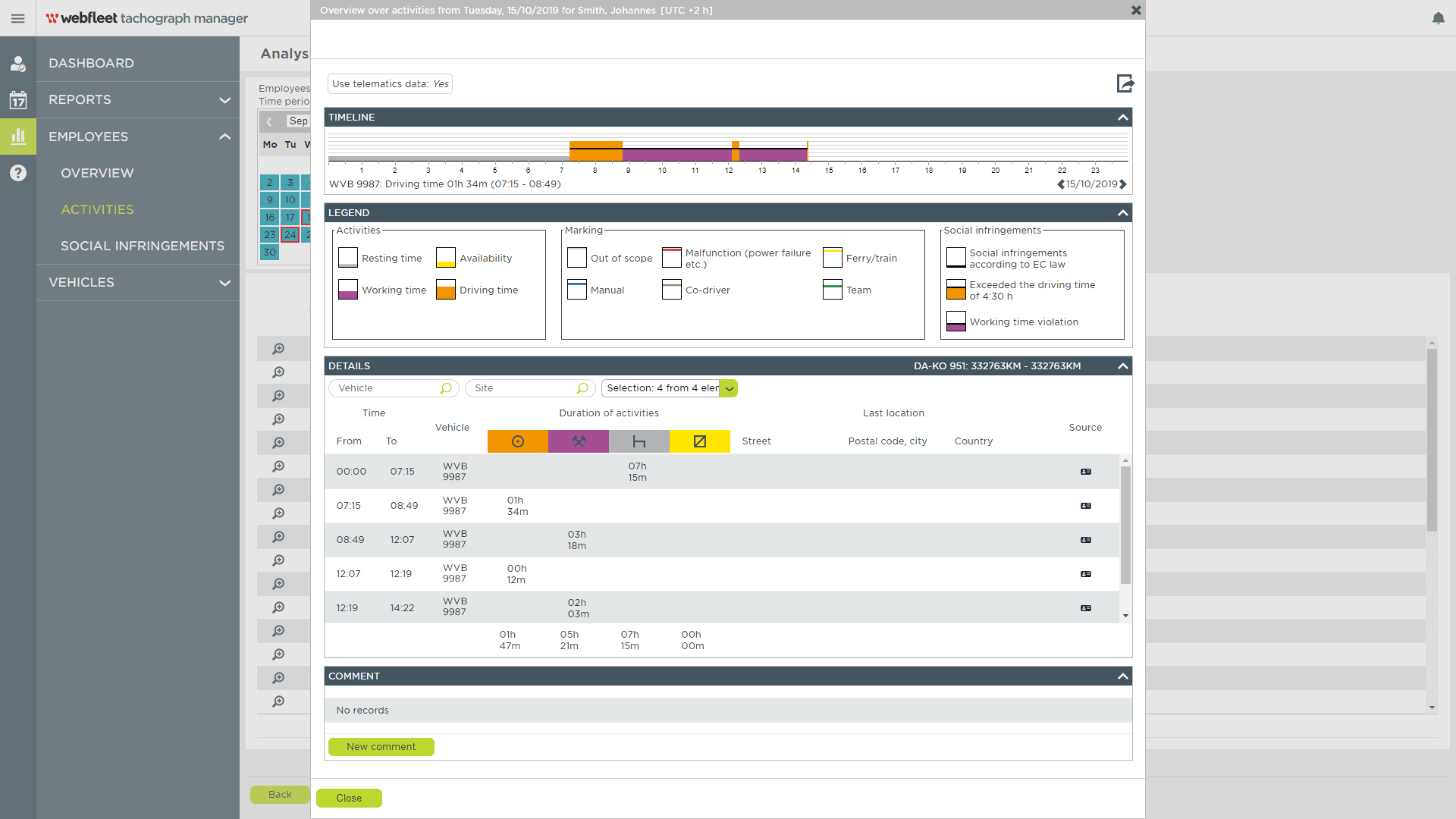Collapse the LEGEND section

[1122, 213]
